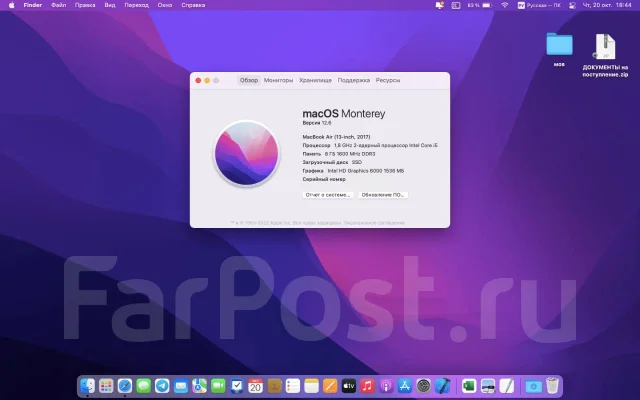The image size is (640, 400).
Task: Open FaceTime in the Dock
Action: click(x=218, y=386)
